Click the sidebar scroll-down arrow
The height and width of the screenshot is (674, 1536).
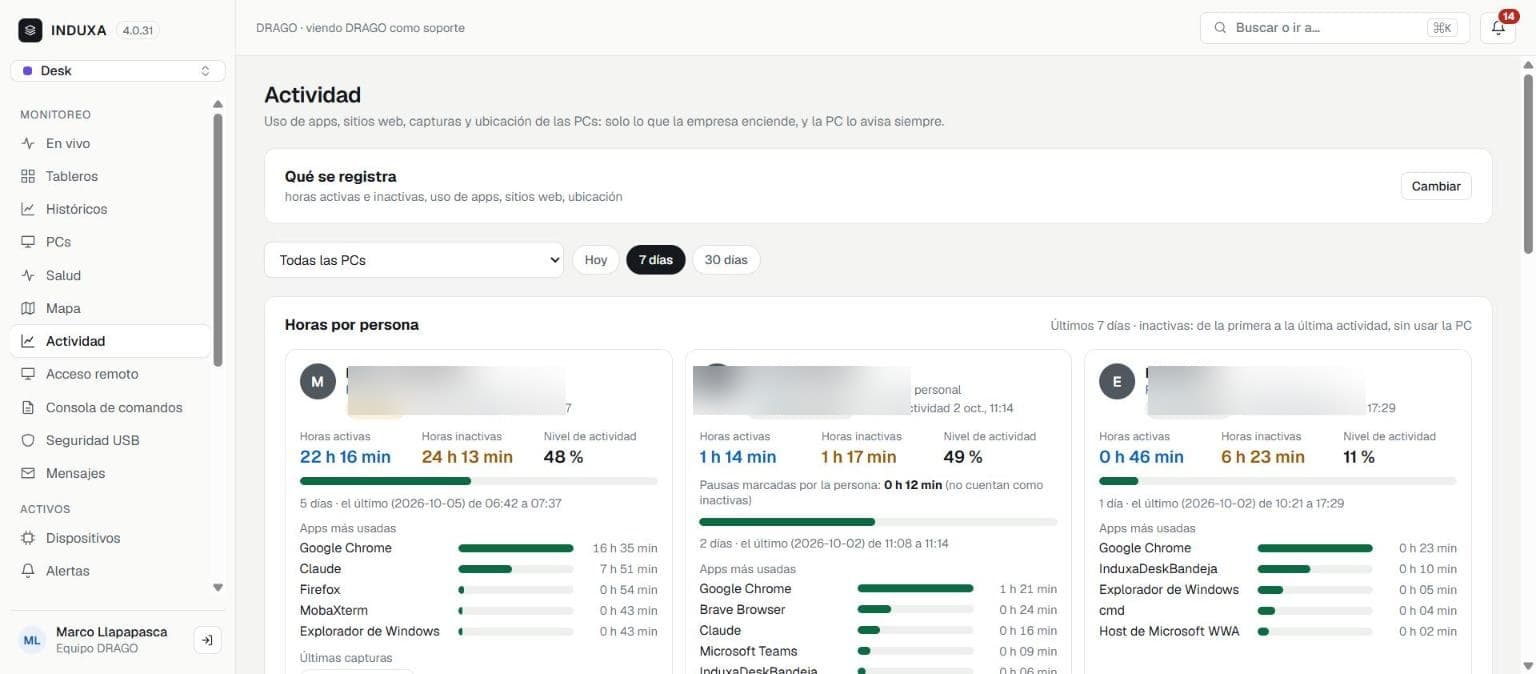tap(218, 588)
